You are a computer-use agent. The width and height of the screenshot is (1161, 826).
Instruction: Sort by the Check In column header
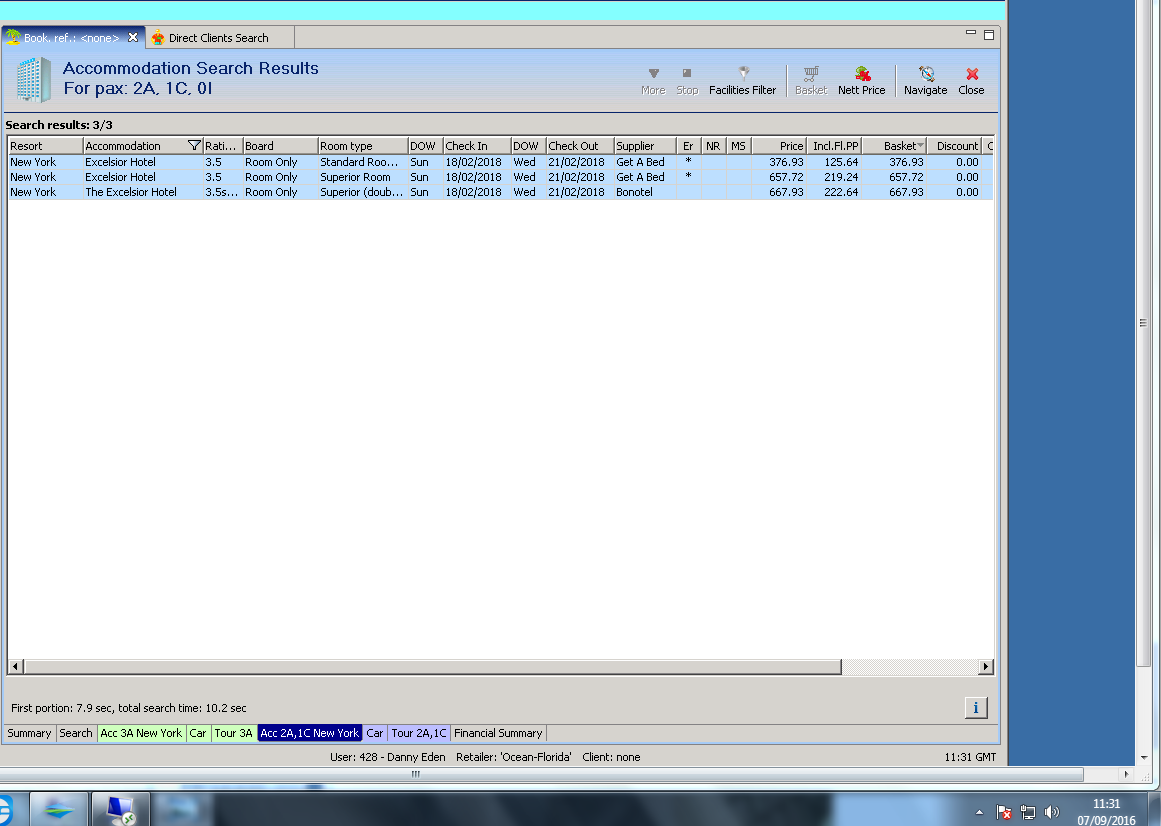[x=477, y=146]
